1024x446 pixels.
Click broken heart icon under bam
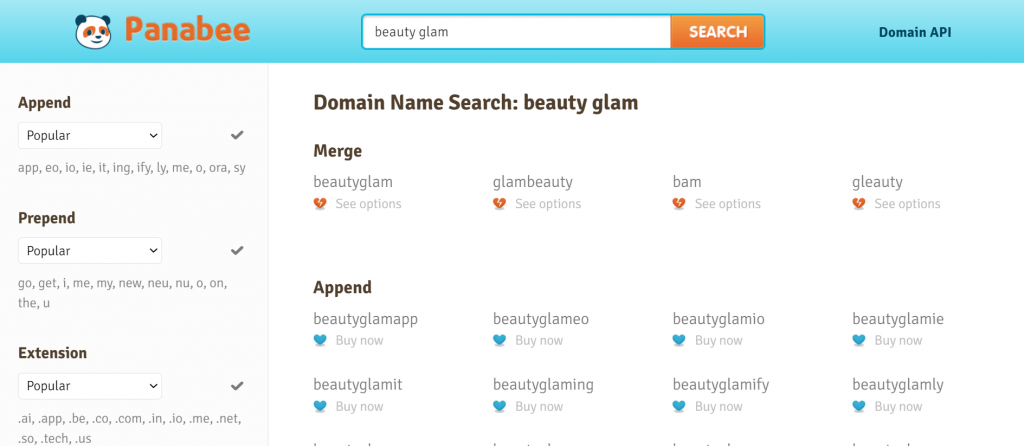tap(679, 204)
